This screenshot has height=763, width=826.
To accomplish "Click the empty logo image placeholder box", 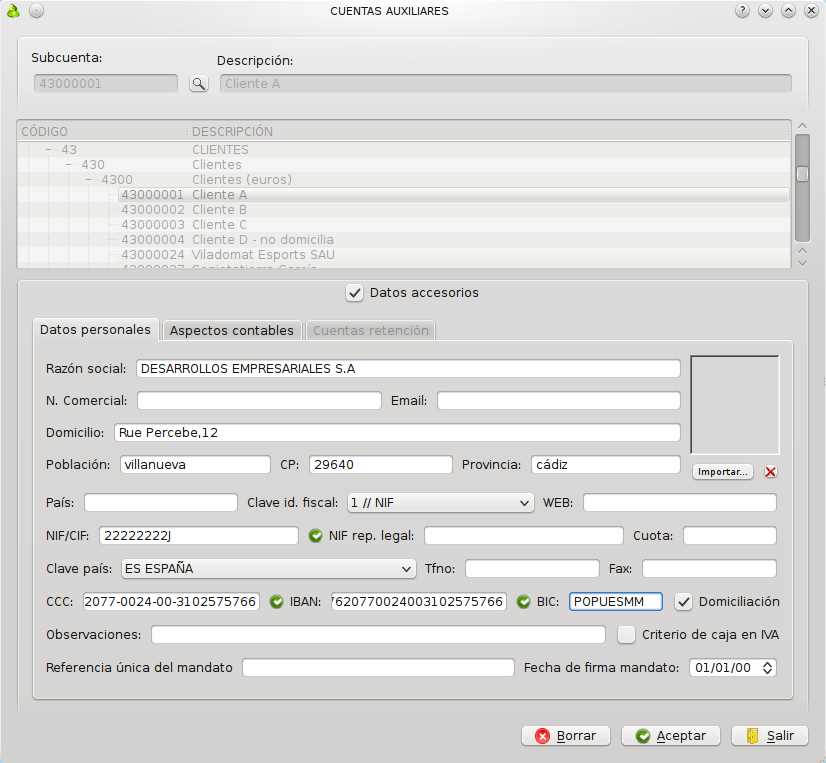I will point(735,405).
